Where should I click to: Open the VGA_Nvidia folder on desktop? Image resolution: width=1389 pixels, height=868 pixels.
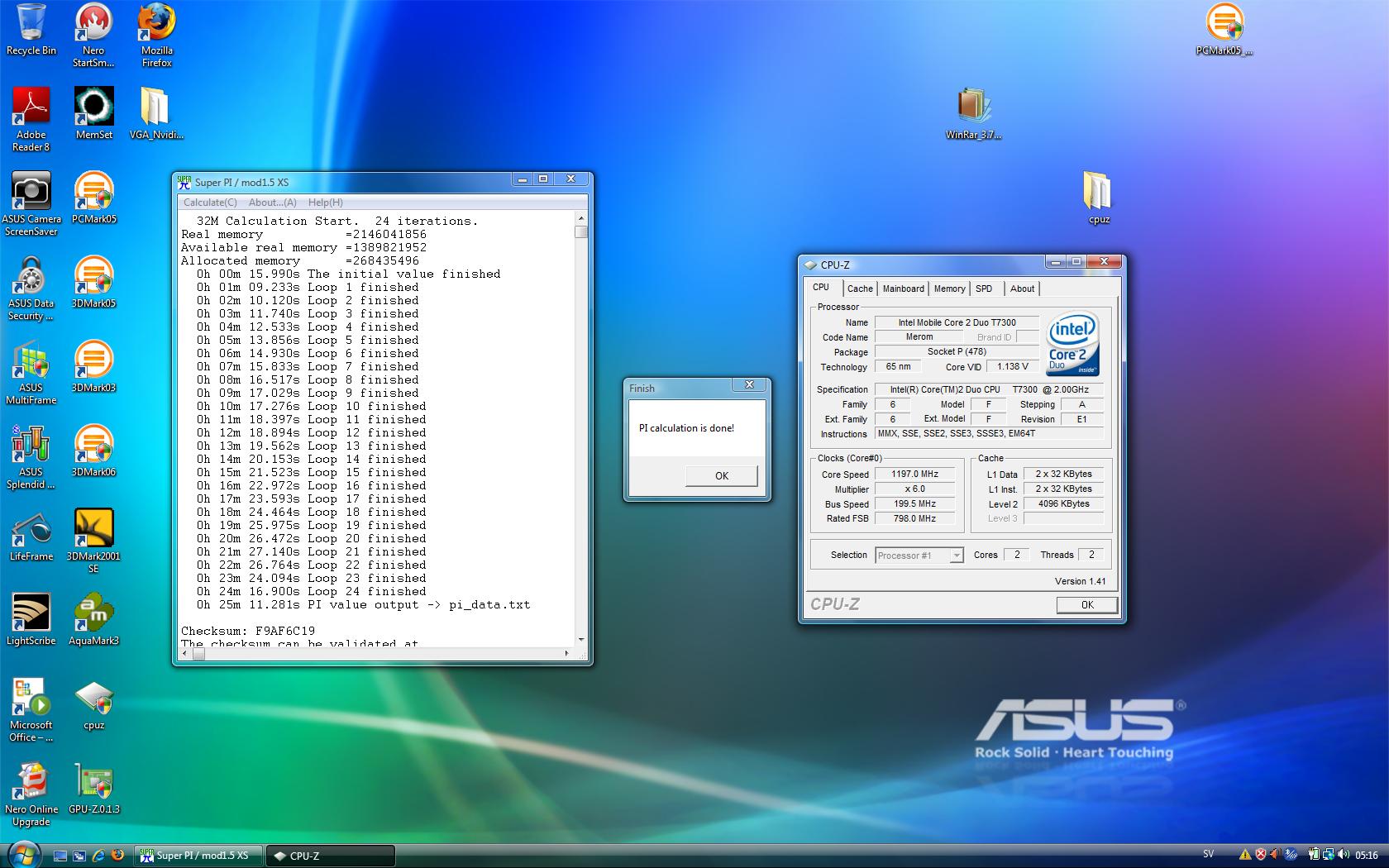[156, 113]
